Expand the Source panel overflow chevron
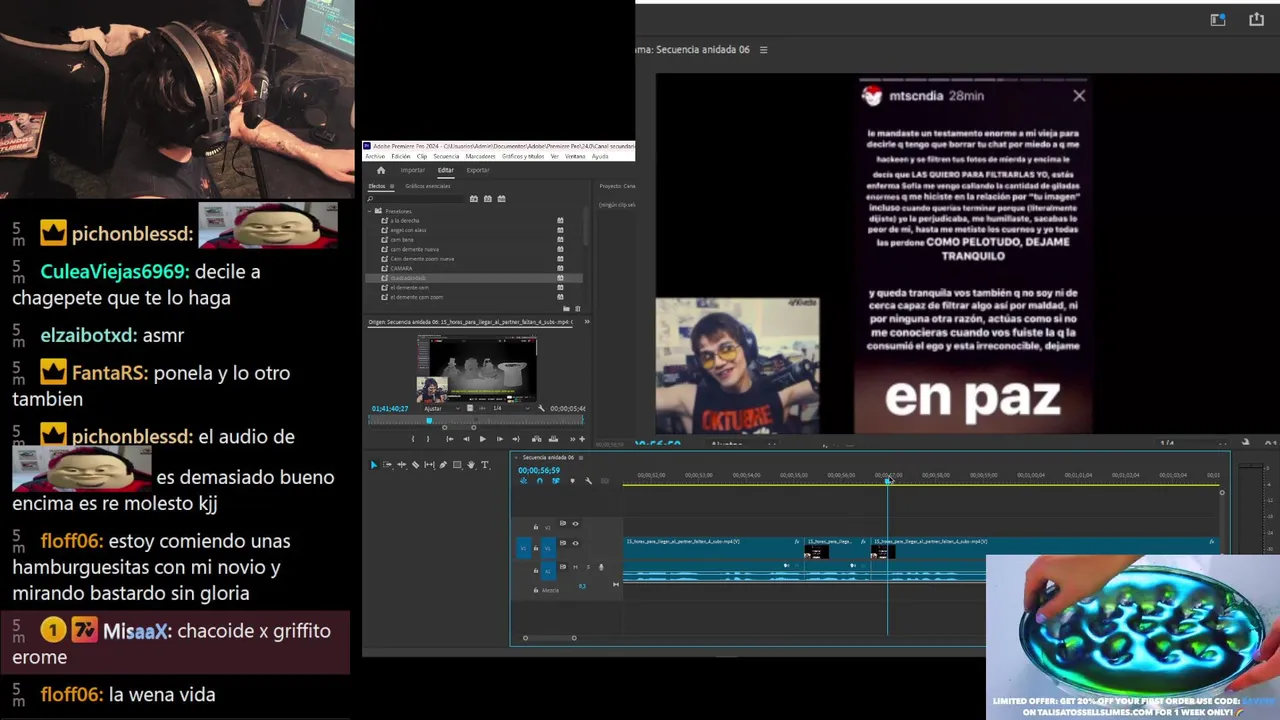The height and width of the screenshot is (720, 1280). (x=587, y=322)
